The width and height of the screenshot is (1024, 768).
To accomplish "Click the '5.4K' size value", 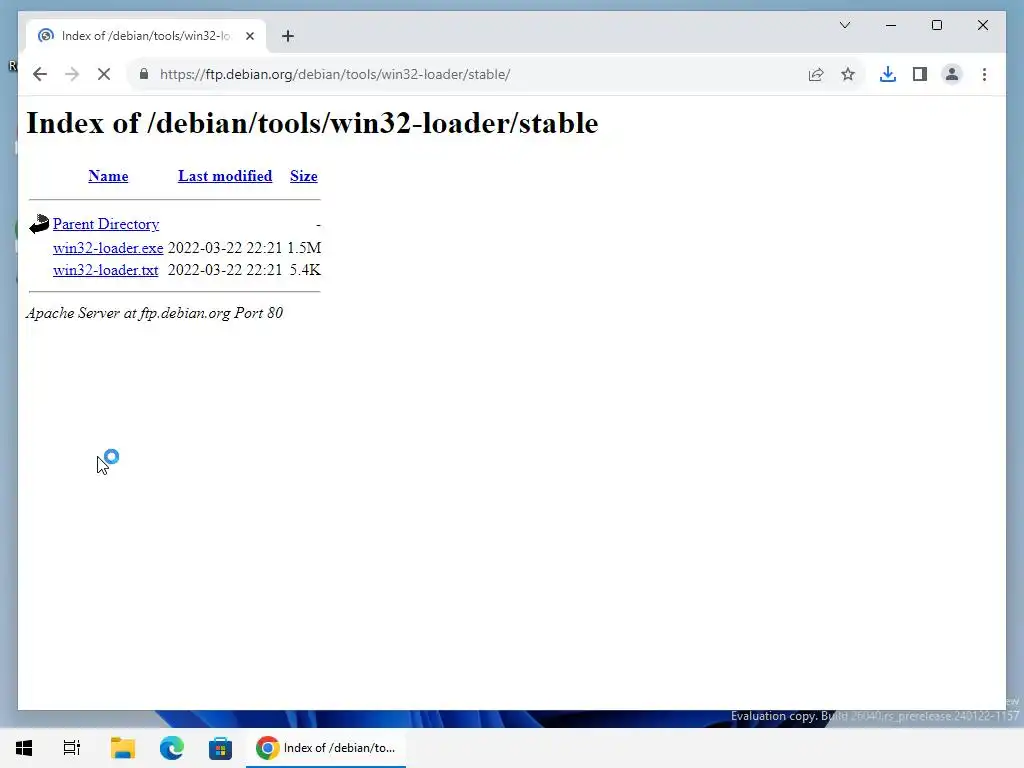I will (305, 270).
